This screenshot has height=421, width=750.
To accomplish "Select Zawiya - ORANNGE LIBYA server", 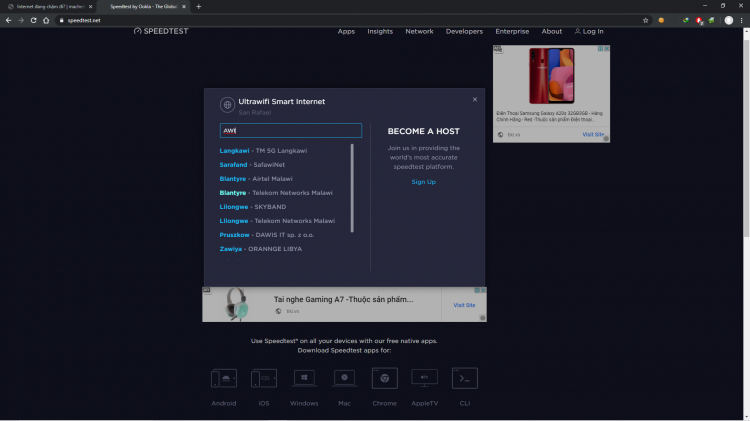I will point(261,249).
